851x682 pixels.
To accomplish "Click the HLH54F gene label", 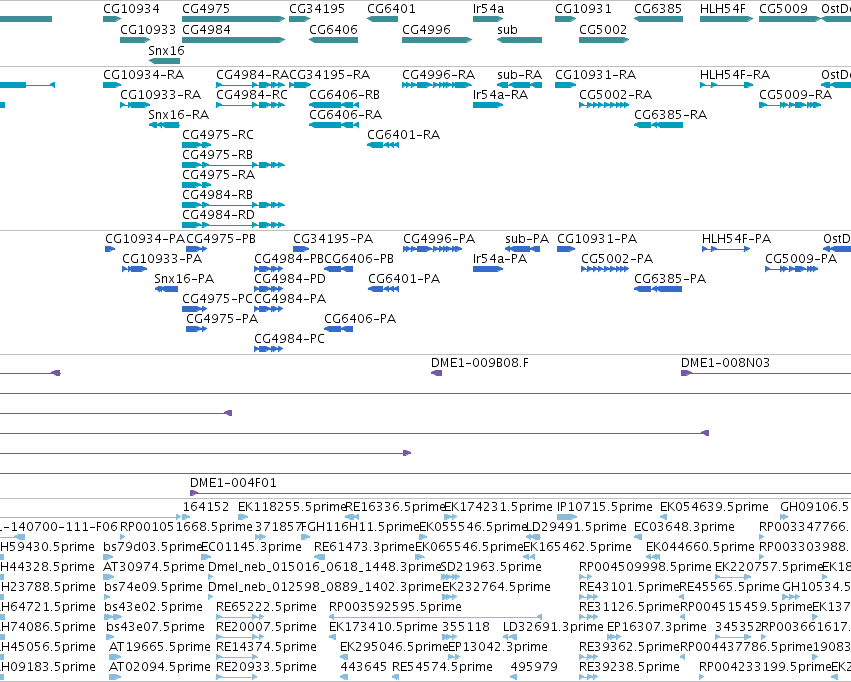I will [723, 9].
